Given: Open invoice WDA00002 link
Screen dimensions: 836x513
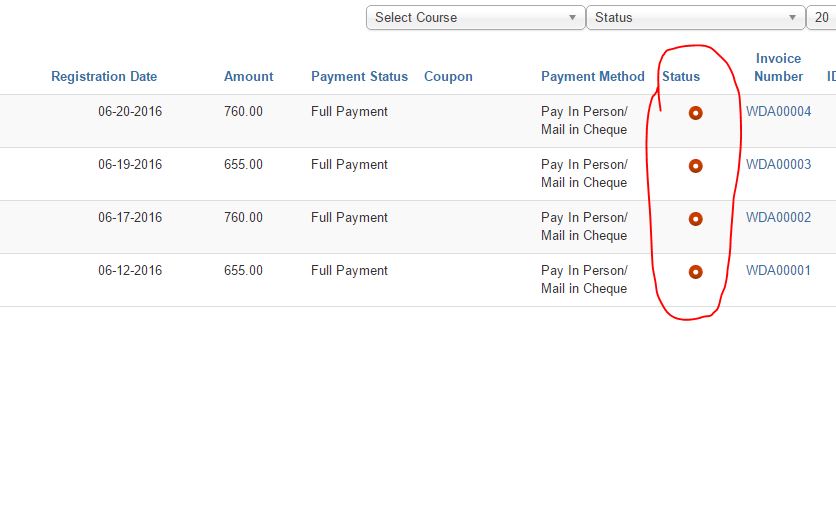Looking at the screenshot, I should pos(778,217).
